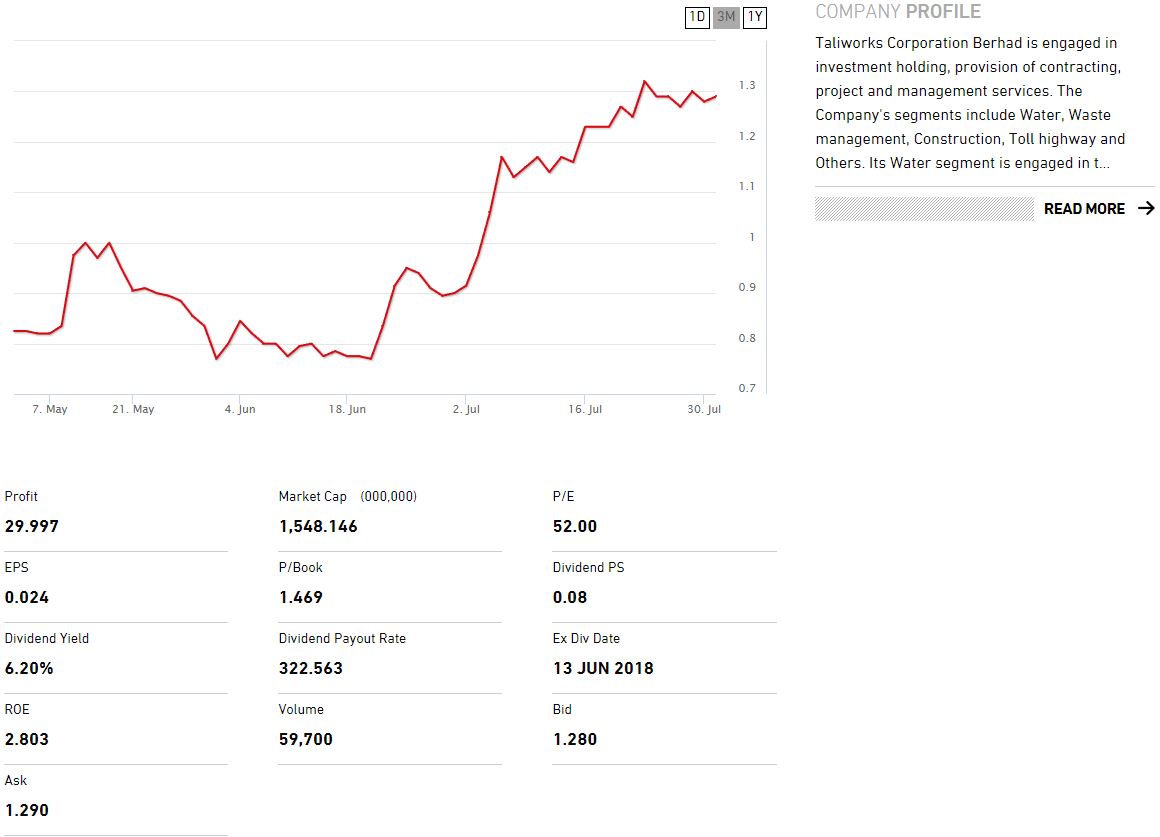Click the Bid price 1.280
The image size is (1160, 837).
575,740
